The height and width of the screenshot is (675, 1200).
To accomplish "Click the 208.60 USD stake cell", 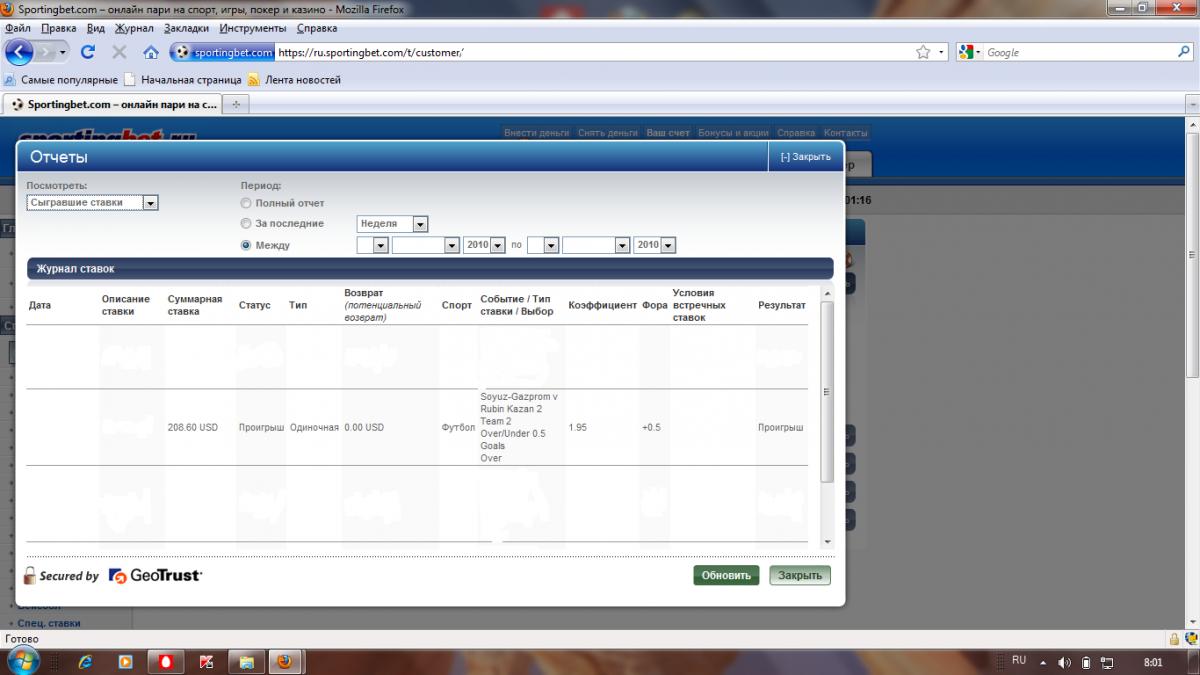I will (193, 427).
